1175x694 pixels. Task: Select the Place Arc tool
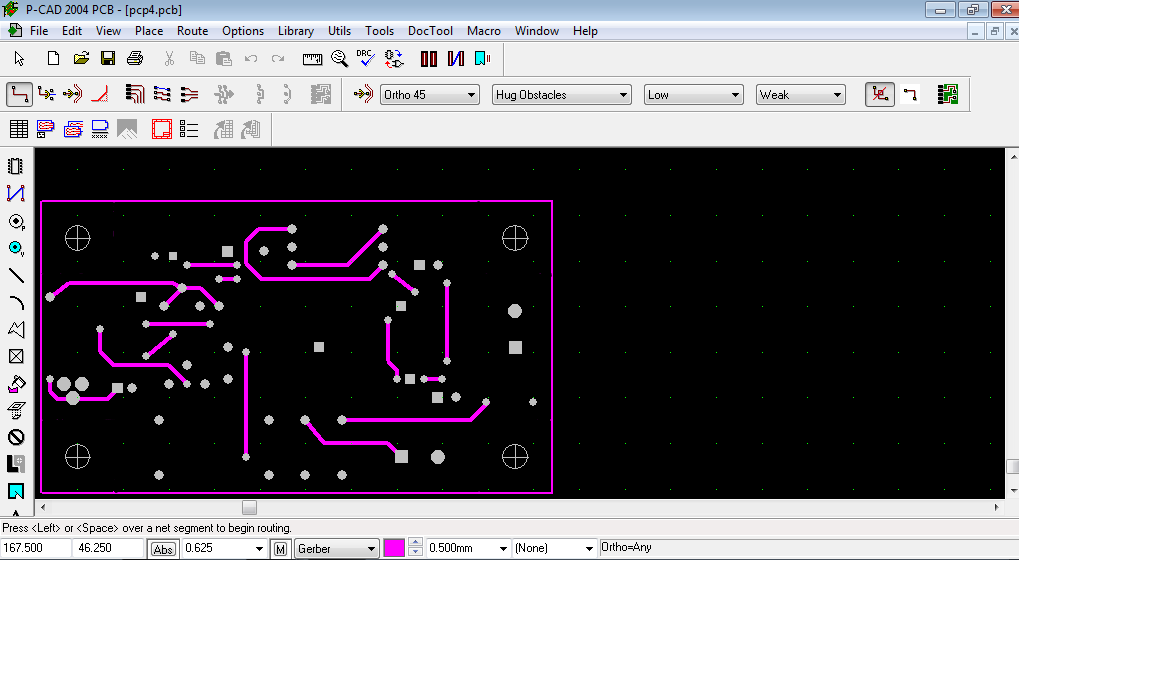tap(16, 303)
